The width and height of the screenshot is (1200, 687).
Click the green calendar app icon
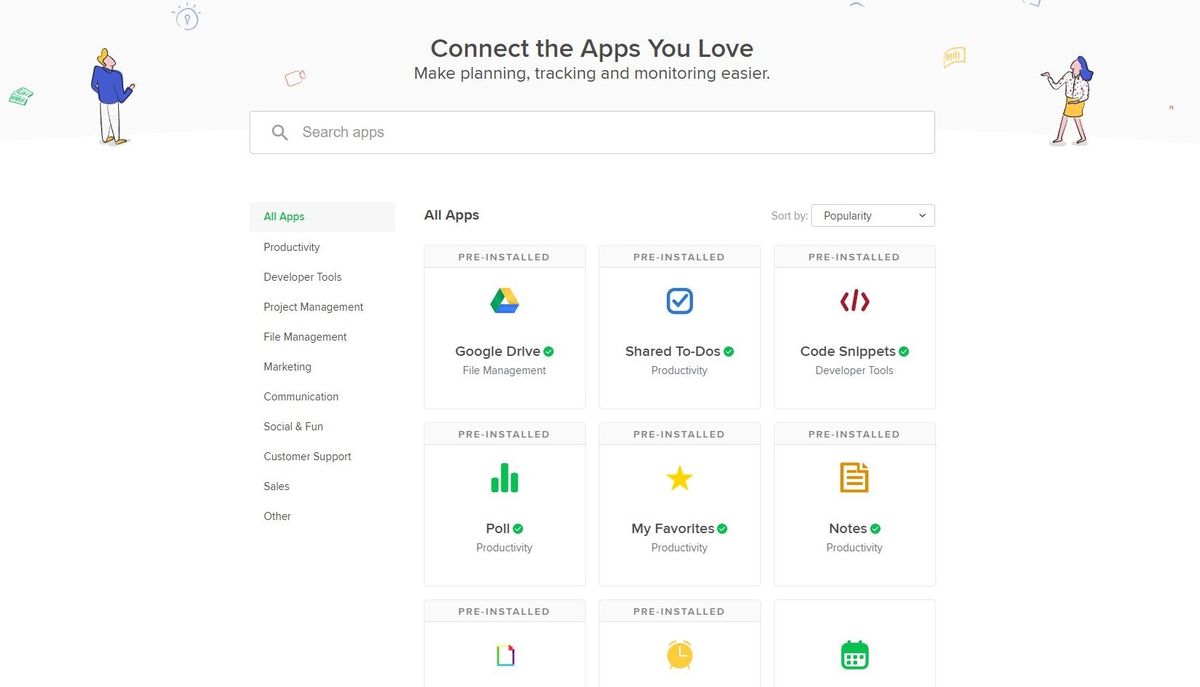tap(854, 655)
